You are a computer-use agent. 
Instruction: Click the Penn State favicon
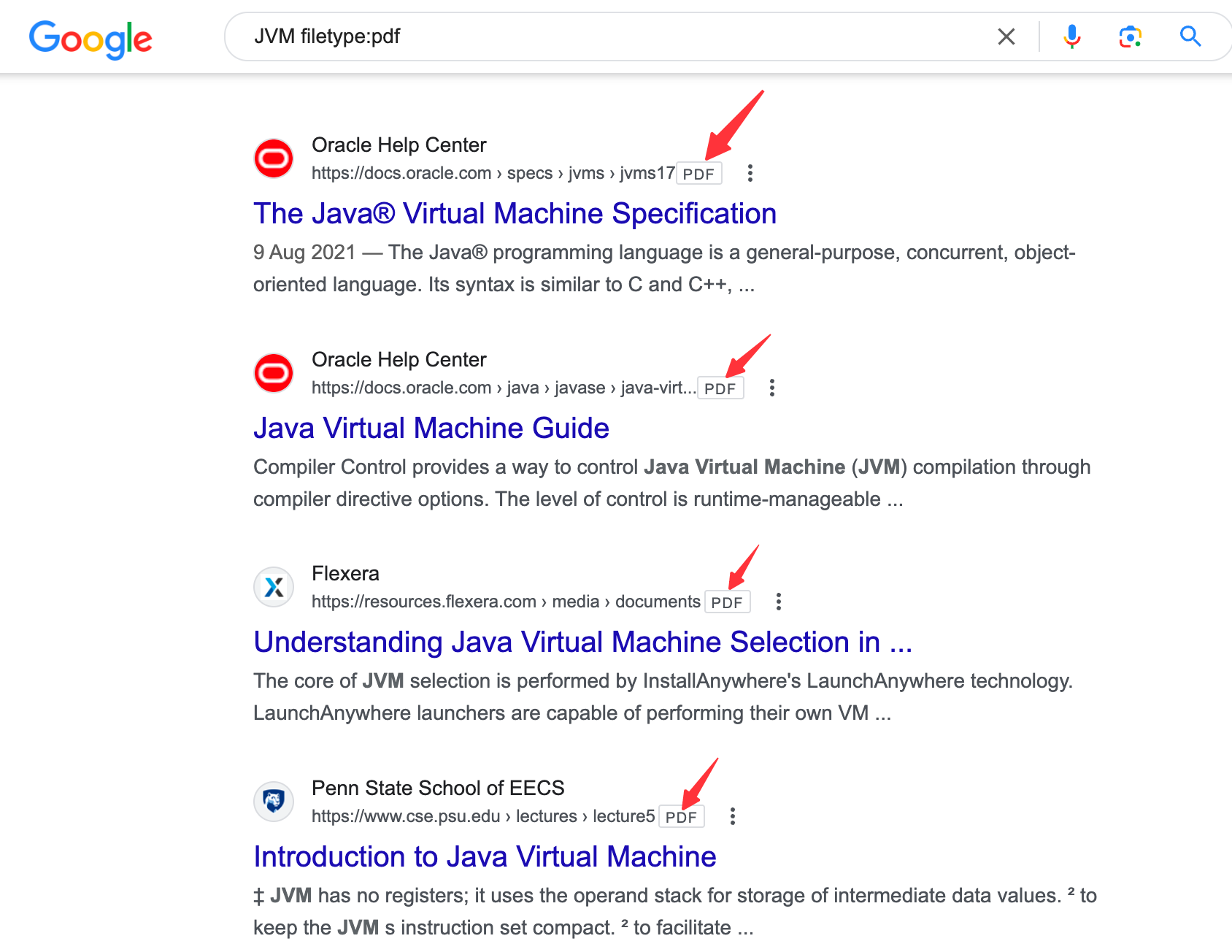pyautogui.click(x=274, y=802)
